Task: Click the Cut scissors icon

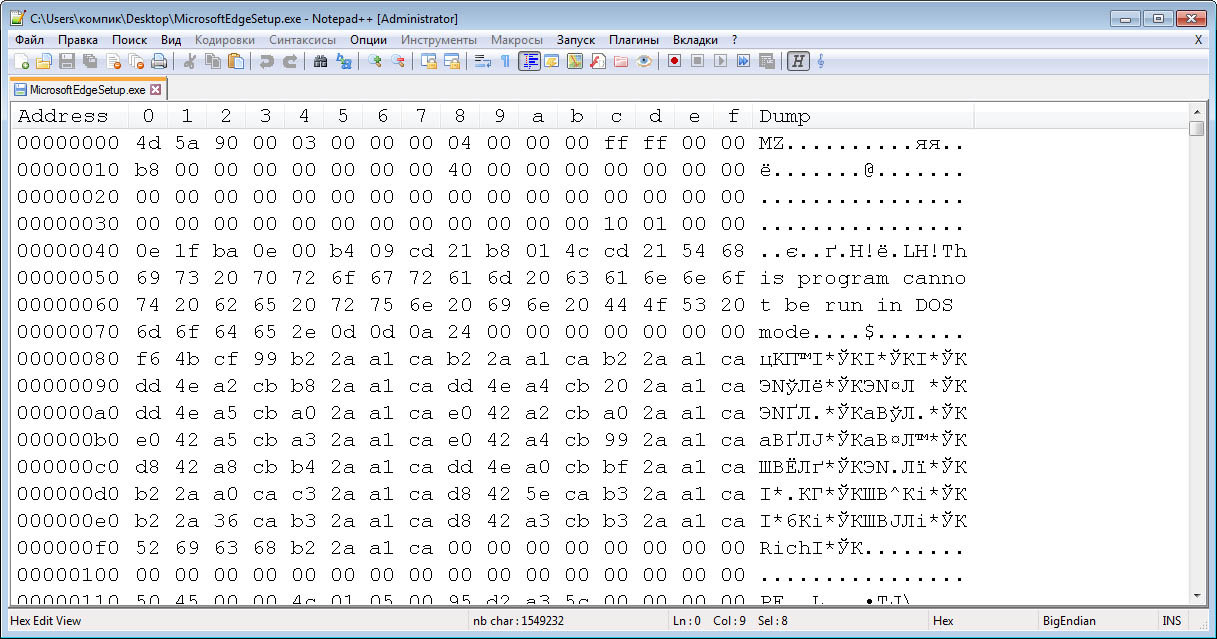Action: [x=191, y=61]
